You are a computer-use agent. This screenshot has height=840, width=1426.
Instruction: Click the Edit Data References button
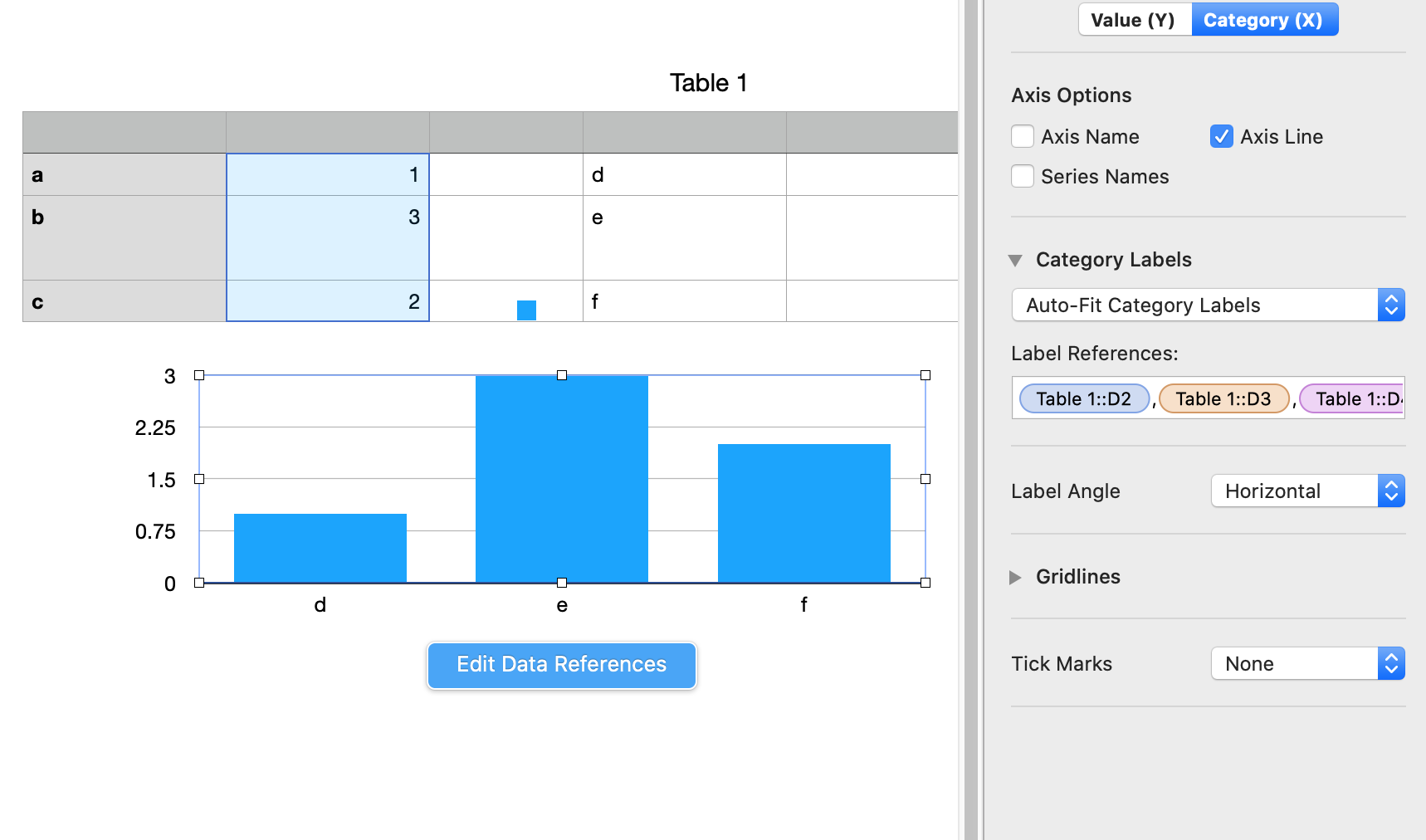pyautogui.click(x=562, y=665)
